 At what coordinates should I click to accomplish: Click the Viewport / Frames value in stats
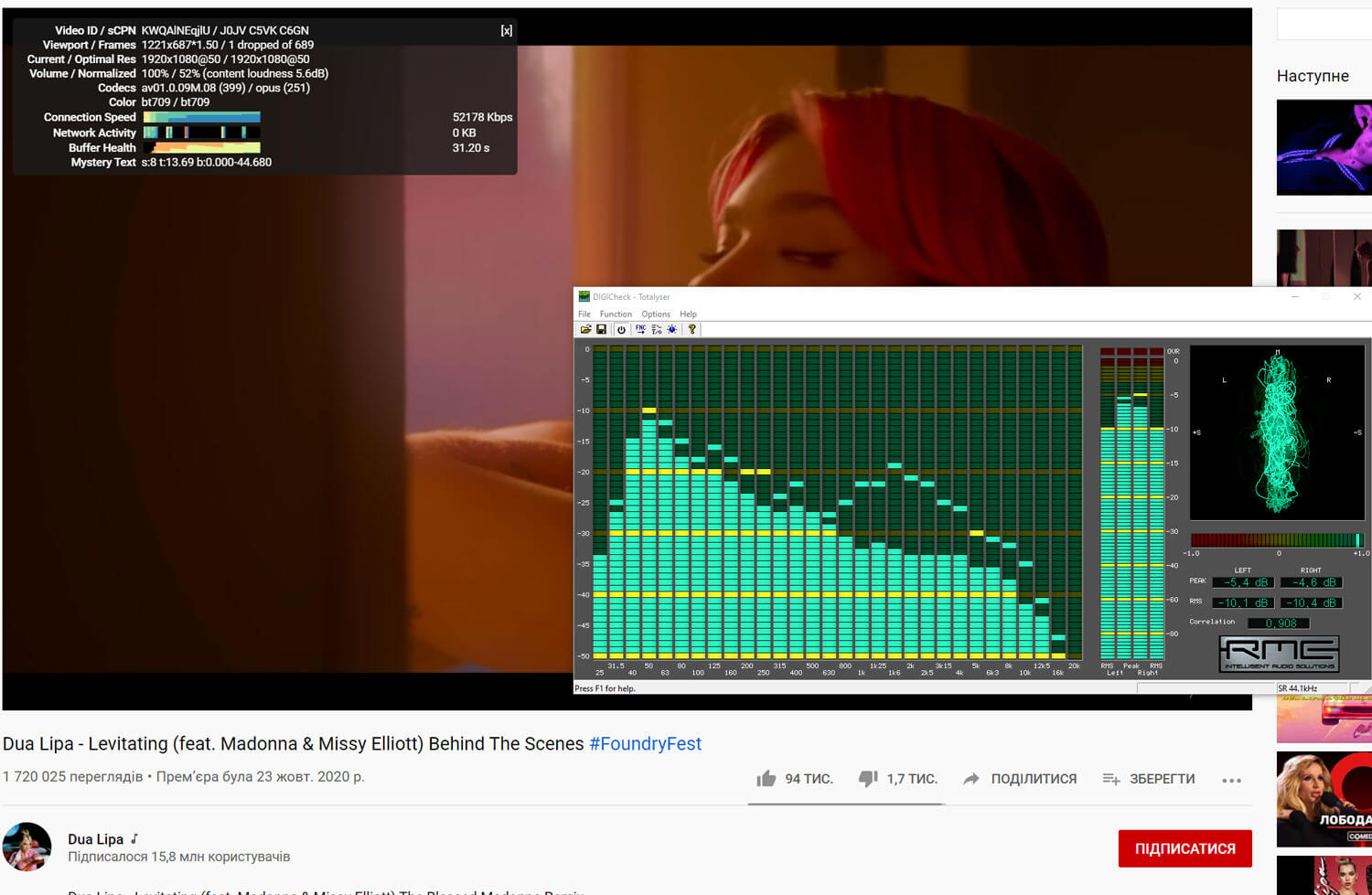pyautogui.click(x=227, y=45)
